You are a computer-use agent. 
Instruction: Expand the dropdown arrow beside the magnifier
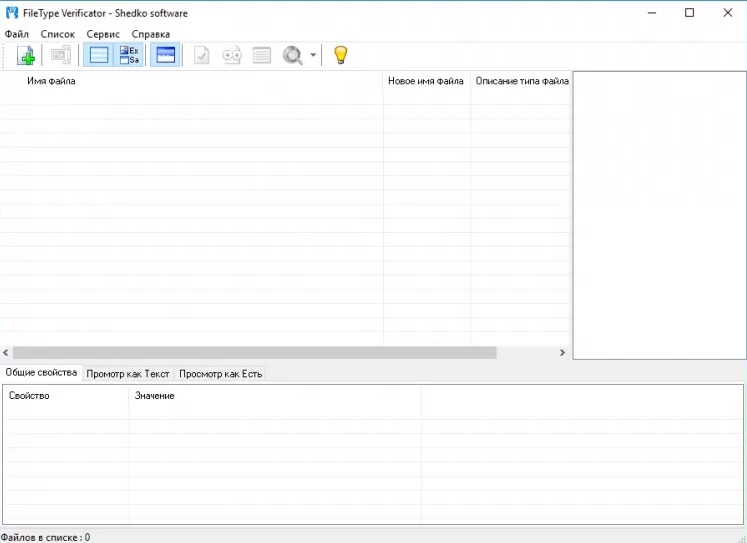click(x=313, y=56)
